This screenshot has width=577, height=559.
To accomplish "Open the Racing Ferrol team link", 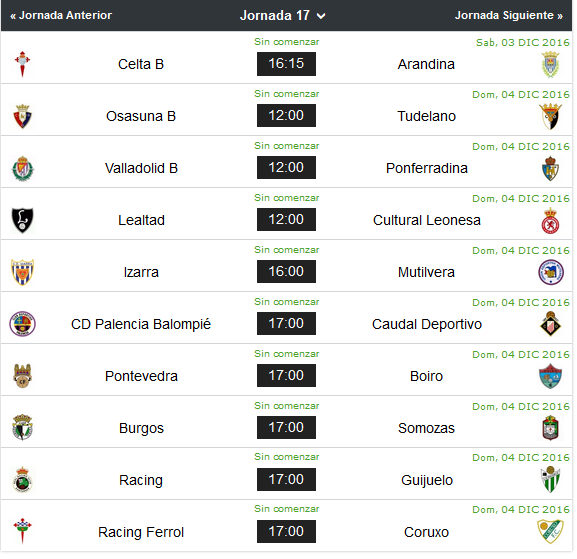I will tap(141, 532).
